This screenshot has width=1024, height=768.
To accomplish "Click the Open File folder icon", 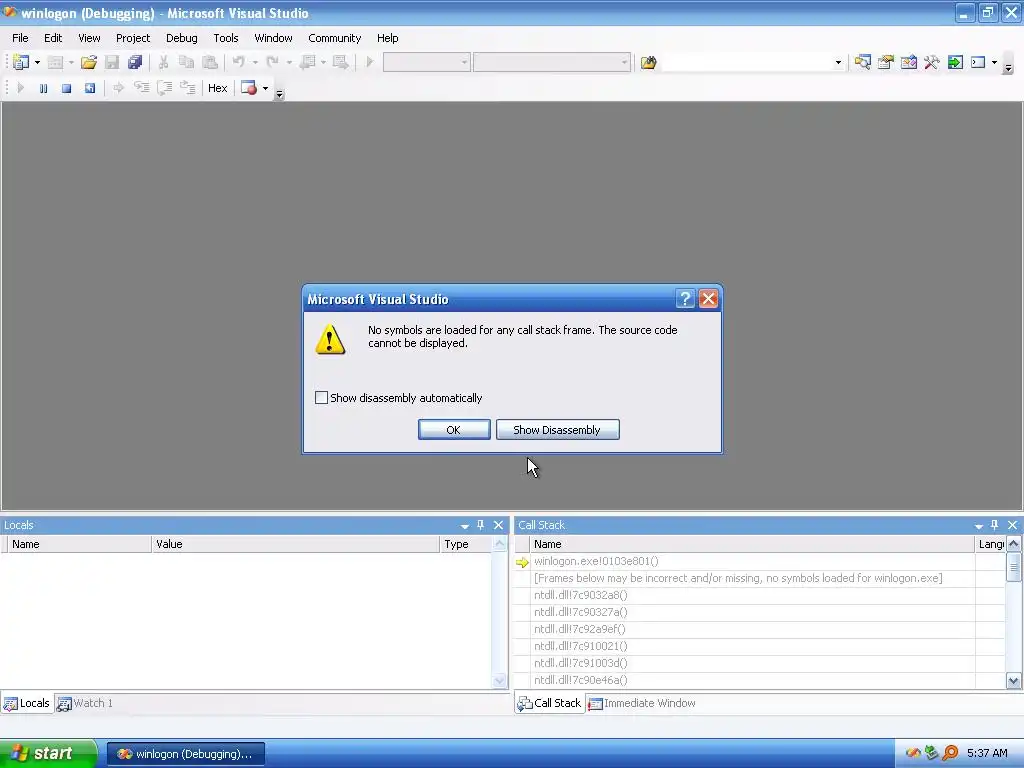I will (x=89, y=62).
